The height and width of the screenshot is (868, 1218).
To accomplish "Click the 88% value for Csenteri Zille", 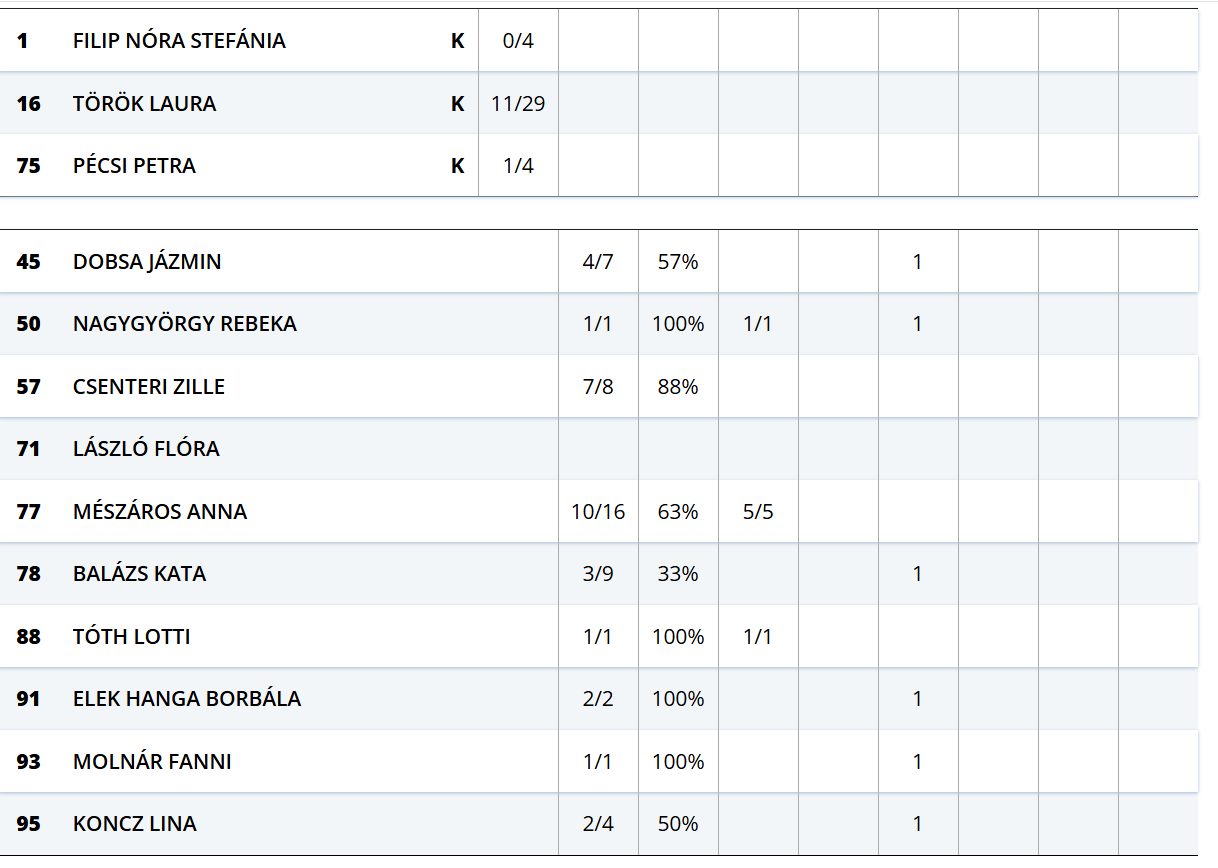I will 678,387.
